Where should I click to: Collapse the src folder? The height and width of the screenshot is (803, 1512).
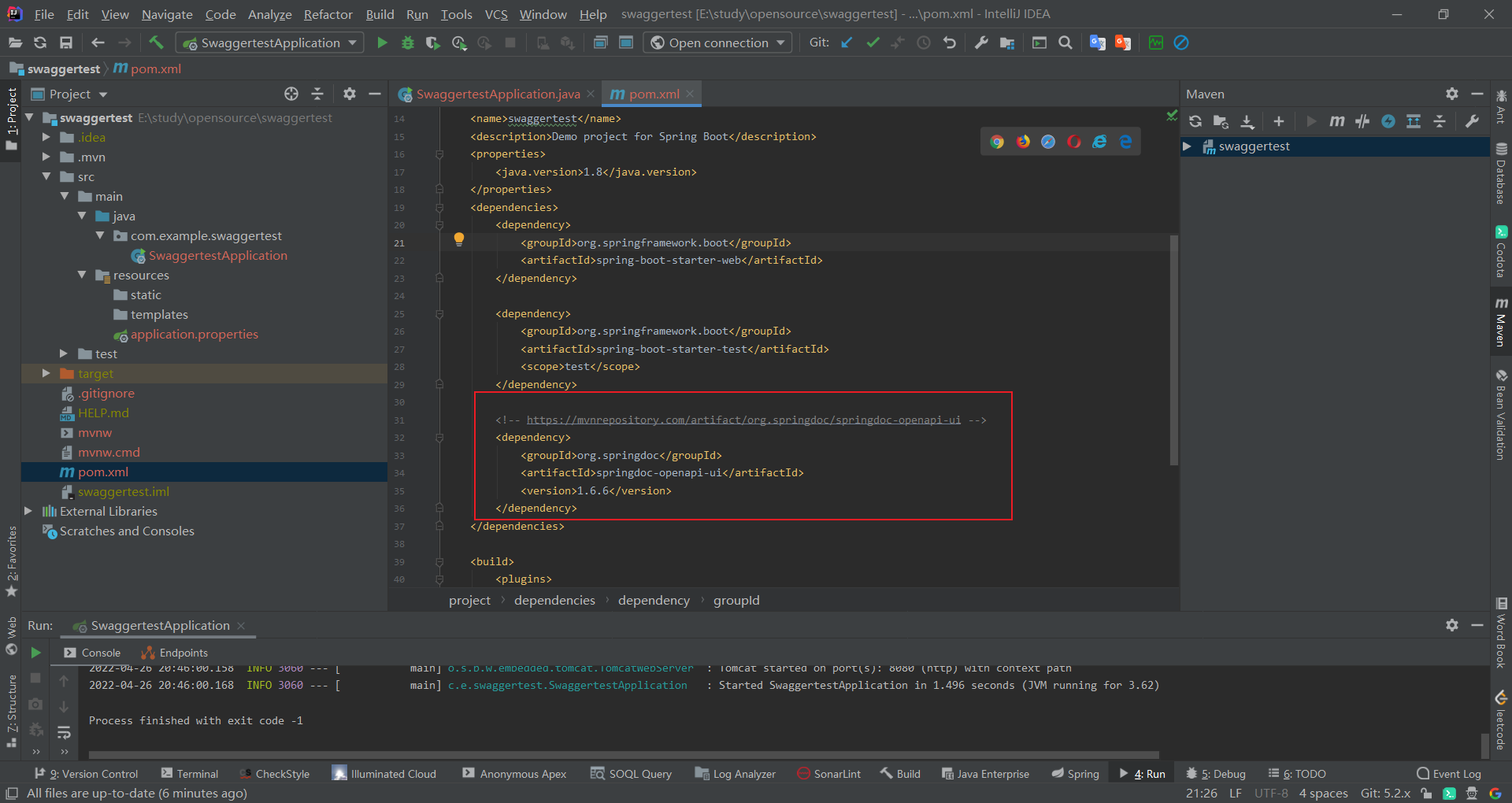point(46,176)
